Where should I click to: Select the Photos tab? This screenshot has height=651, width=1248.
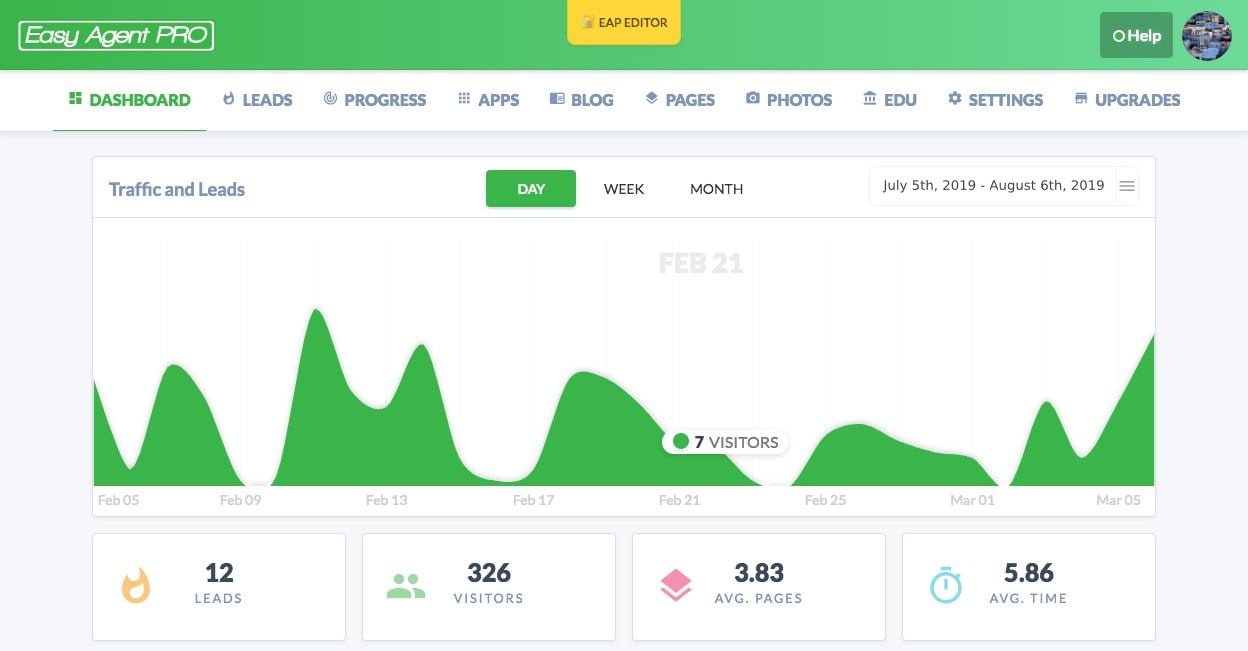pos(789,100)
